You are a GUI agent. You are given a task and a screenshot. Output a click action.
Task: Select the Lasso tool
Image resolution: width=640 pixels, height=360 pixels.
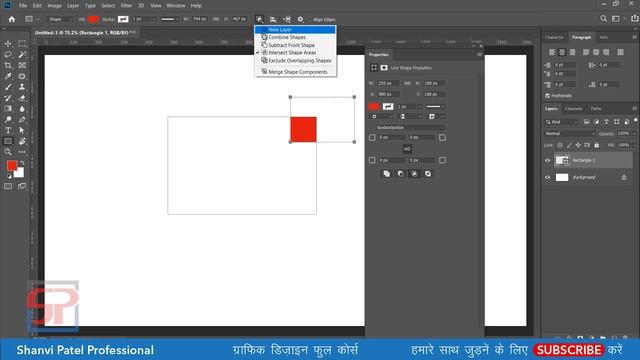pos(8,54)
